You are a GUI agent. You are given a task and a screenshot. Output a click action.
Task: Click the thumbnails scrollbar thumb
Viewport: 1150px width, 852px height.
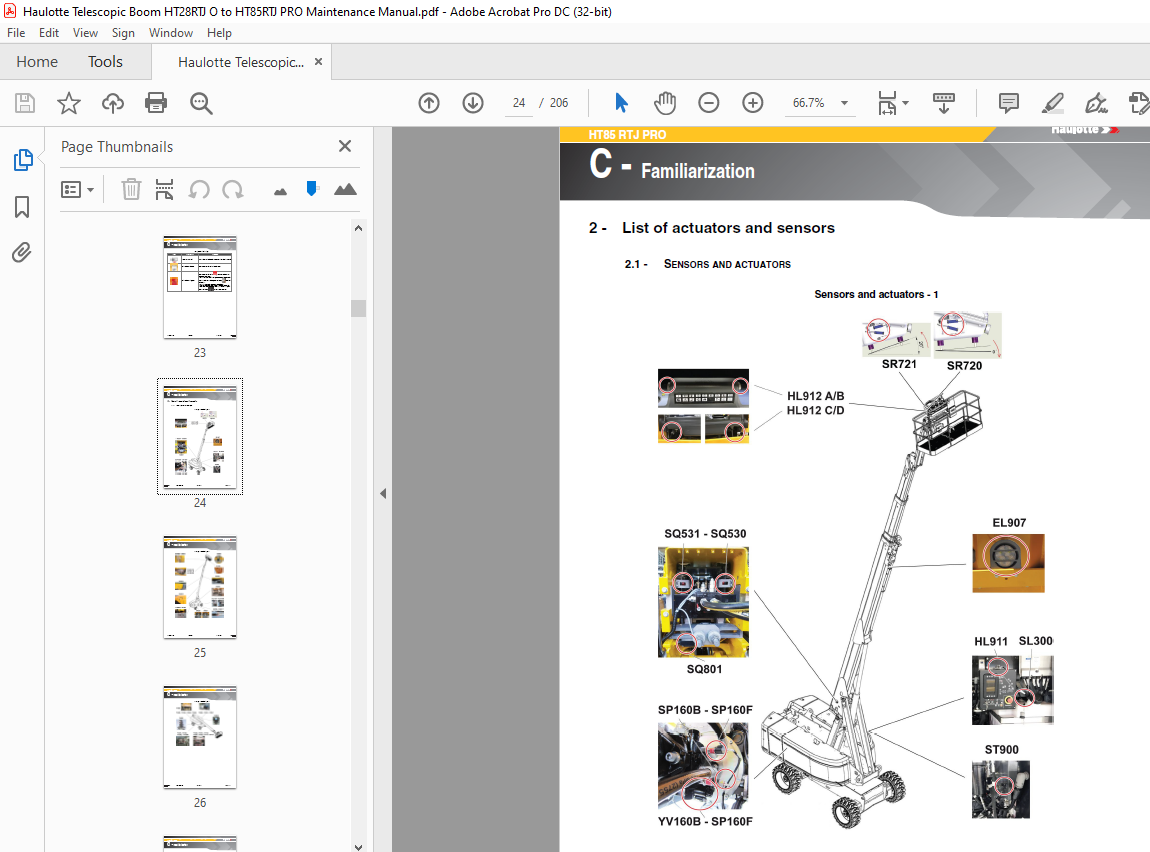click(x=358, y=308)
